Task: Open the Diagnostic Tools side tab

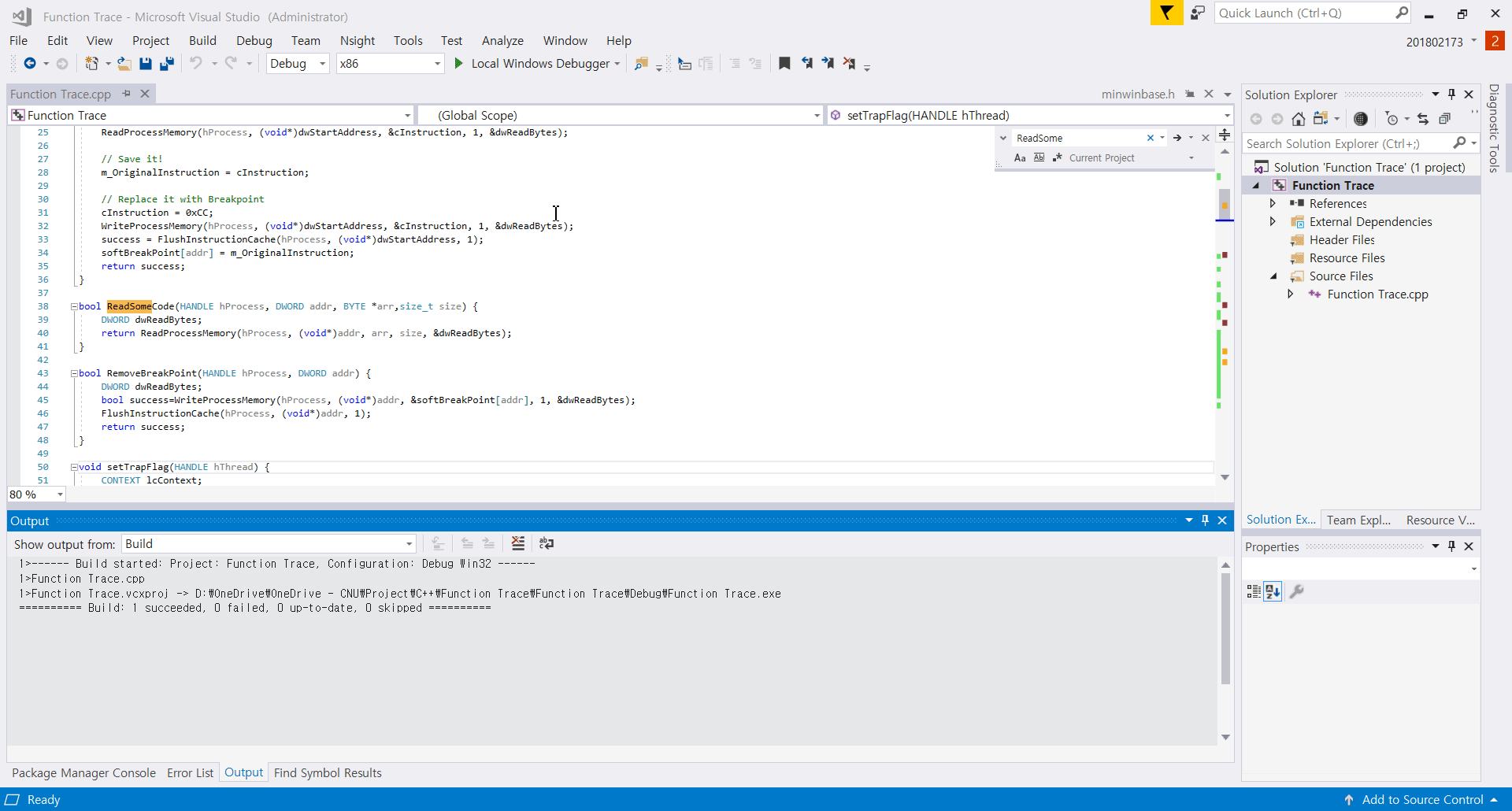Action: (x=1494, y=128)
